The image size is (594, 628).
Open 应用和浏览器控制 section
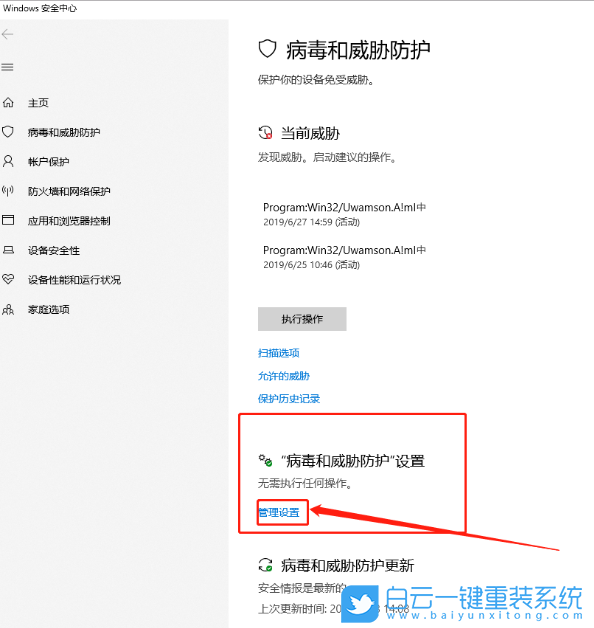(x=69, y=221)
